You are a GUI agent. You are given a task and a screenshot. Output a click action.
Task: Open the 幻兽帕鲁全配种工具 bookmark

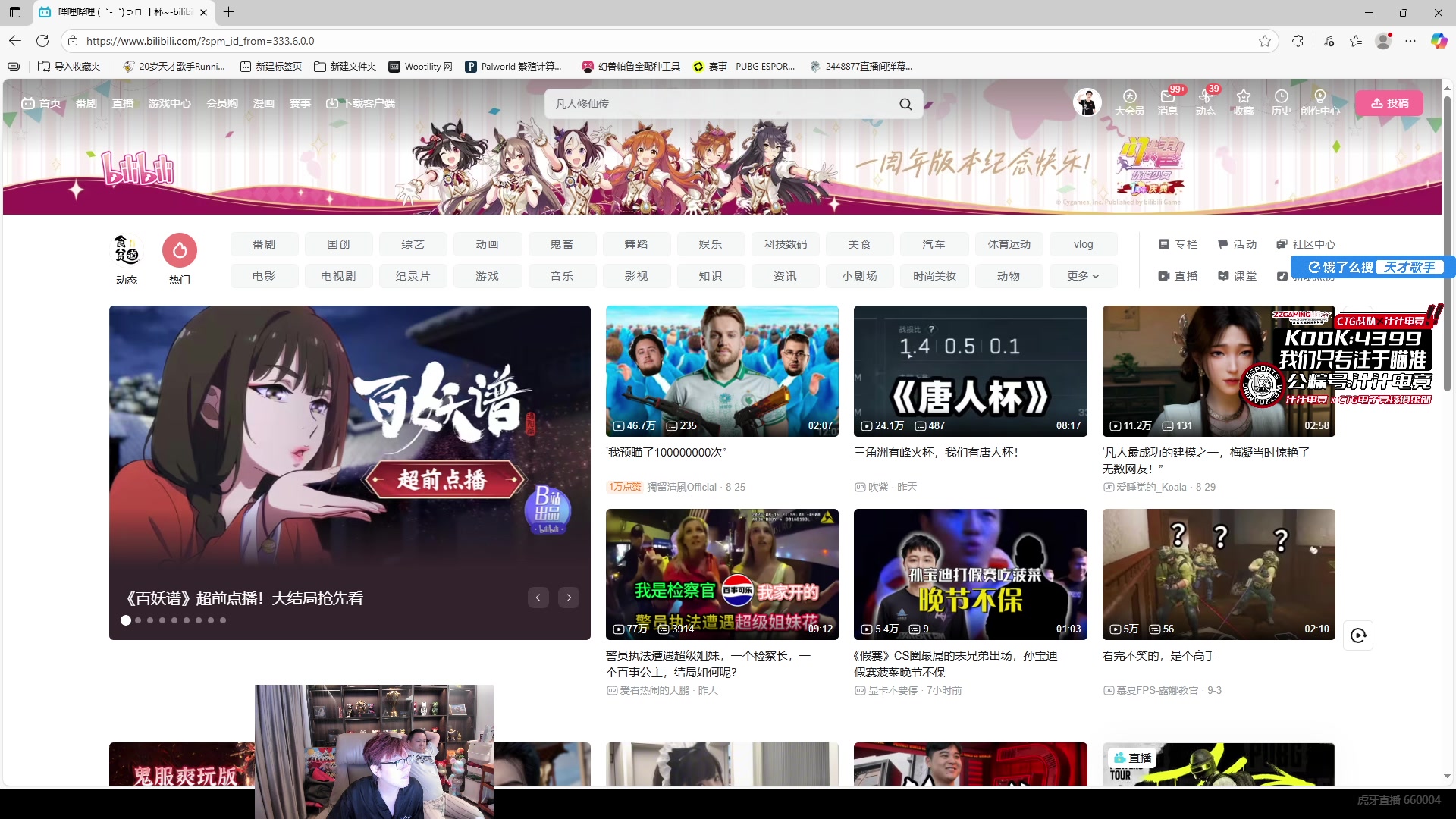[x=631, y=67]
